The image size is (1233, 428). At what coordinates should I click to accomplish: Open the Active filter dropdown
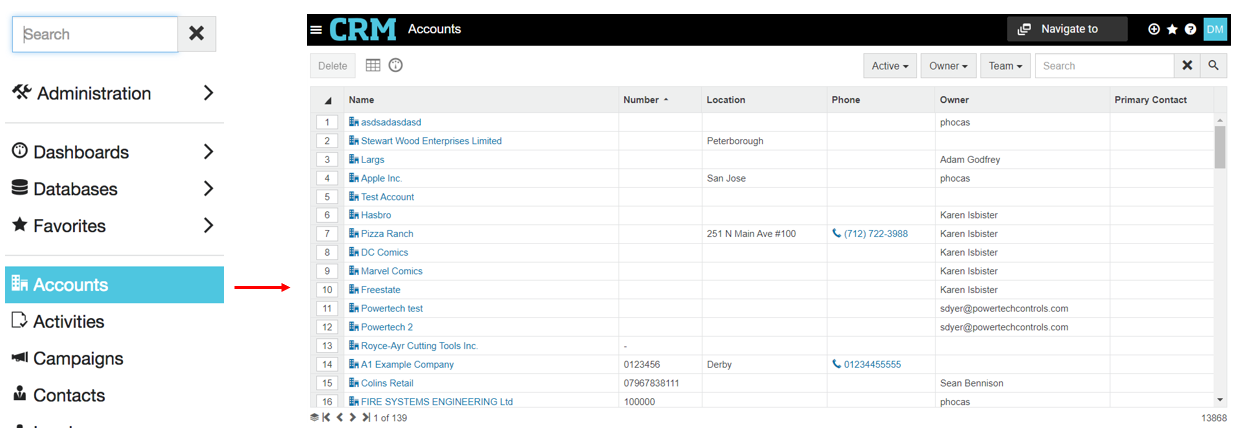point(889,66)
